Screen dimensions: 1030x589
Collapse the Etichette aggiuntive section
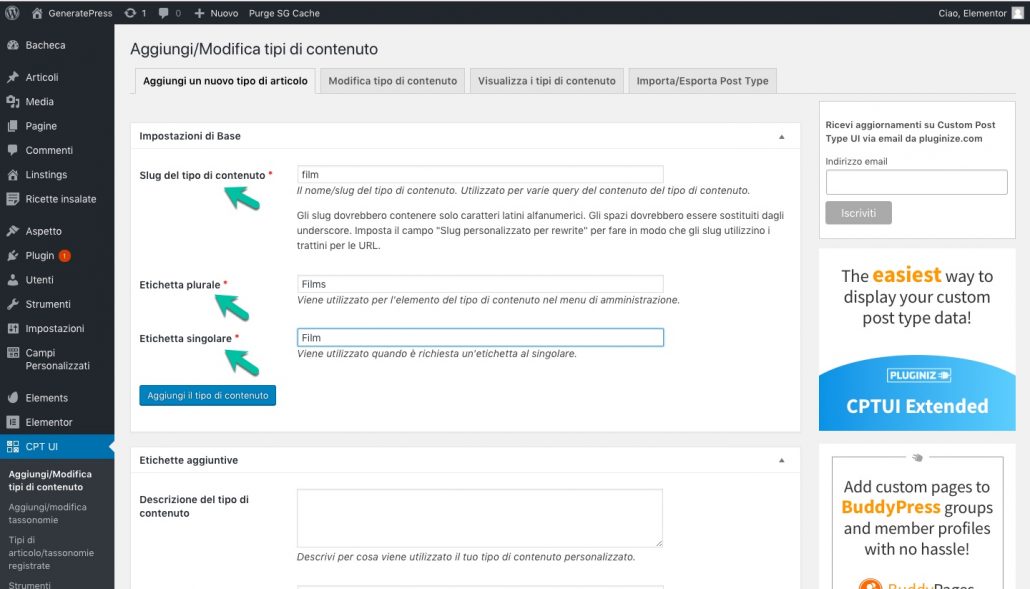[782, 460]
